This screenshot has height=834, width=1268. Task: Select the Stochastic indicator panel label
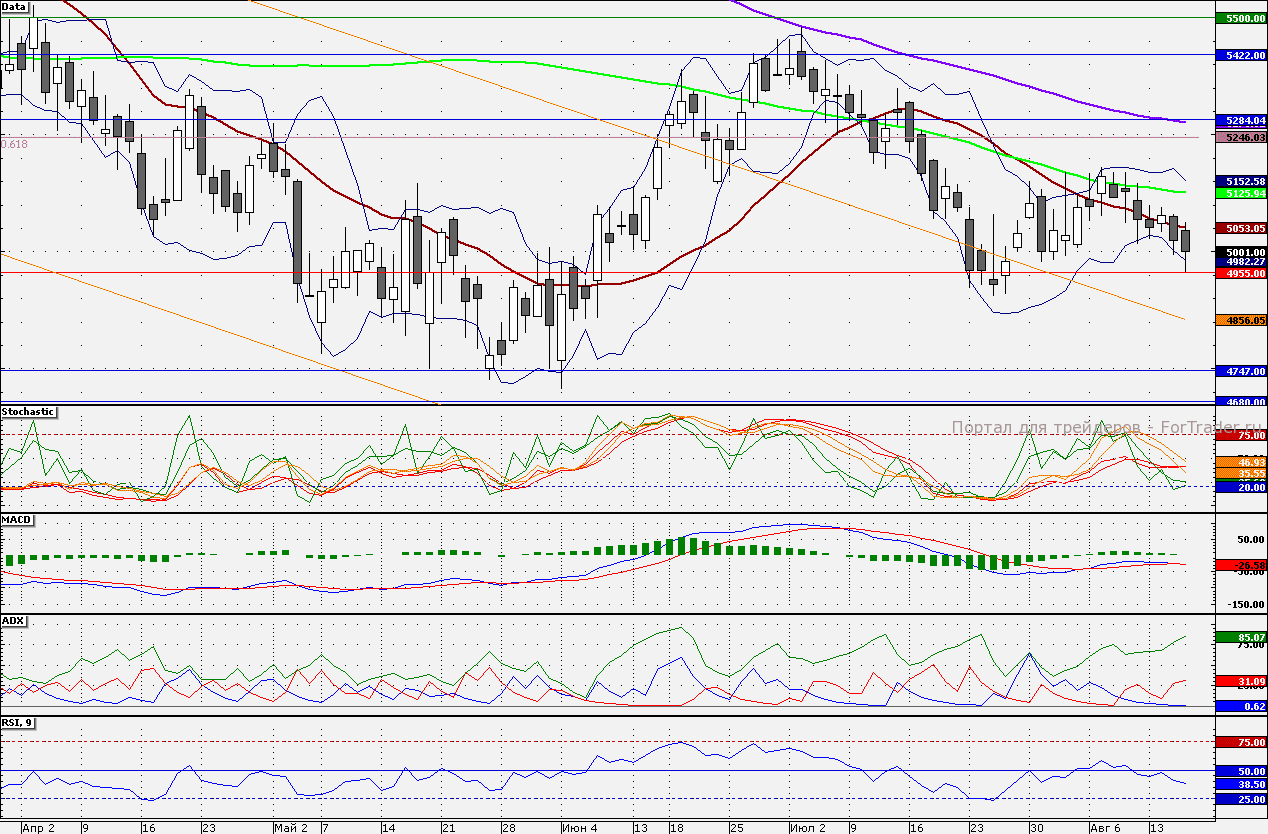coord(29,412)
